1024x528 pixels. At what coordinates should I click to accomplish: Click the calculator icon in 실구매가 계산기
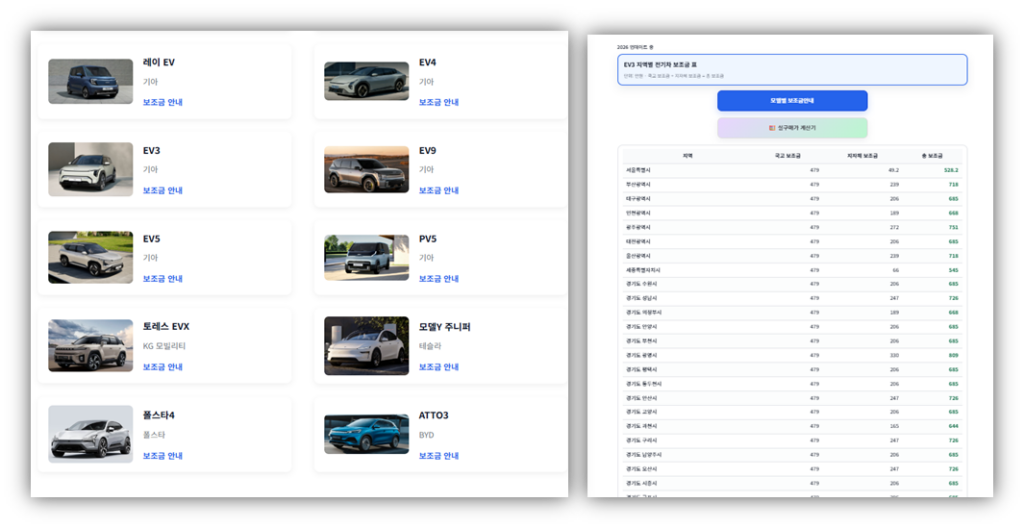[772, 128]
